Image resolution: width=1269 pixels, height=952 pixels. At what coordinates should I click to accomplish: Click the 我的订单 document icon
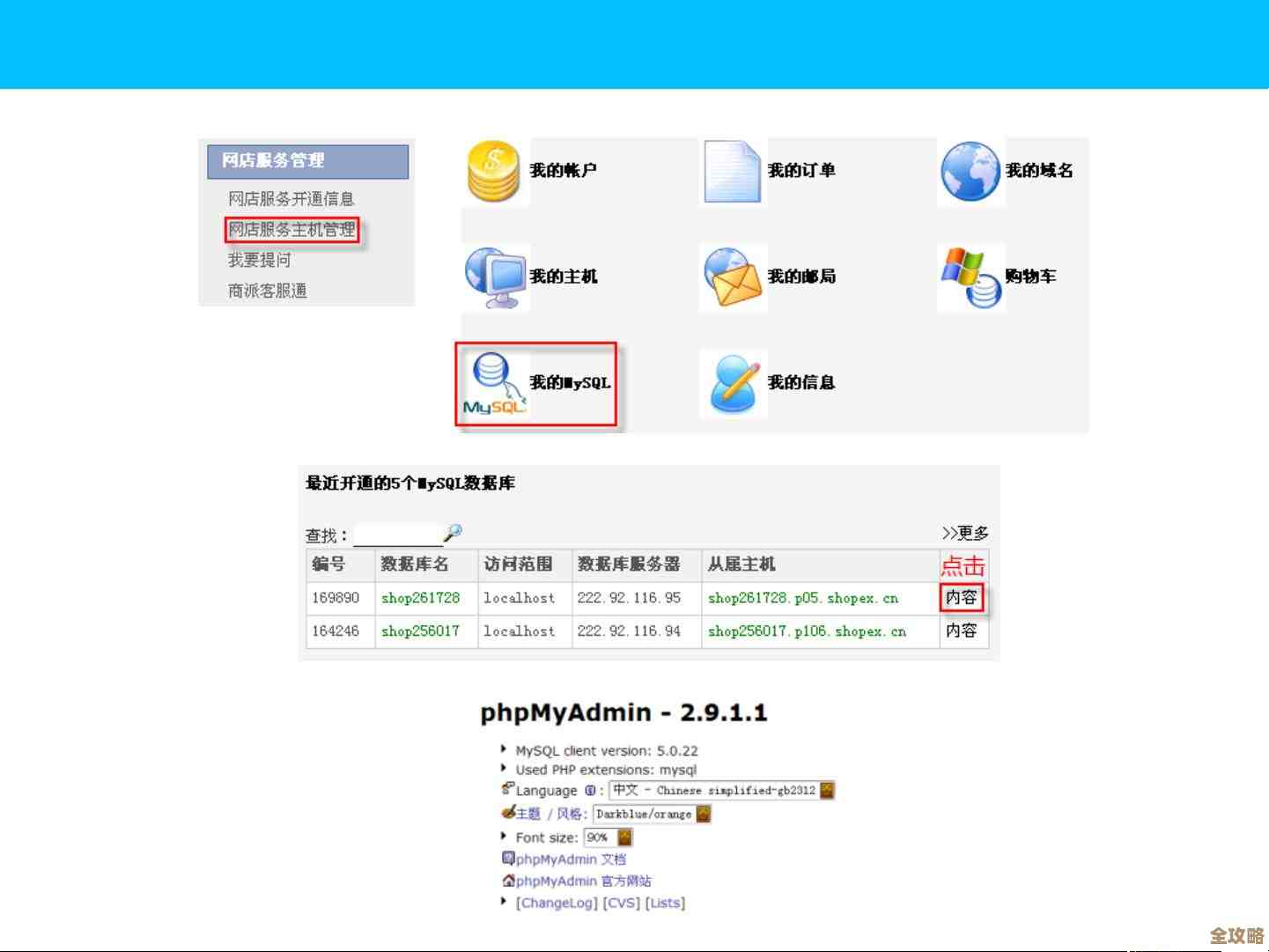pyautogui.click(x=733, y=171)
